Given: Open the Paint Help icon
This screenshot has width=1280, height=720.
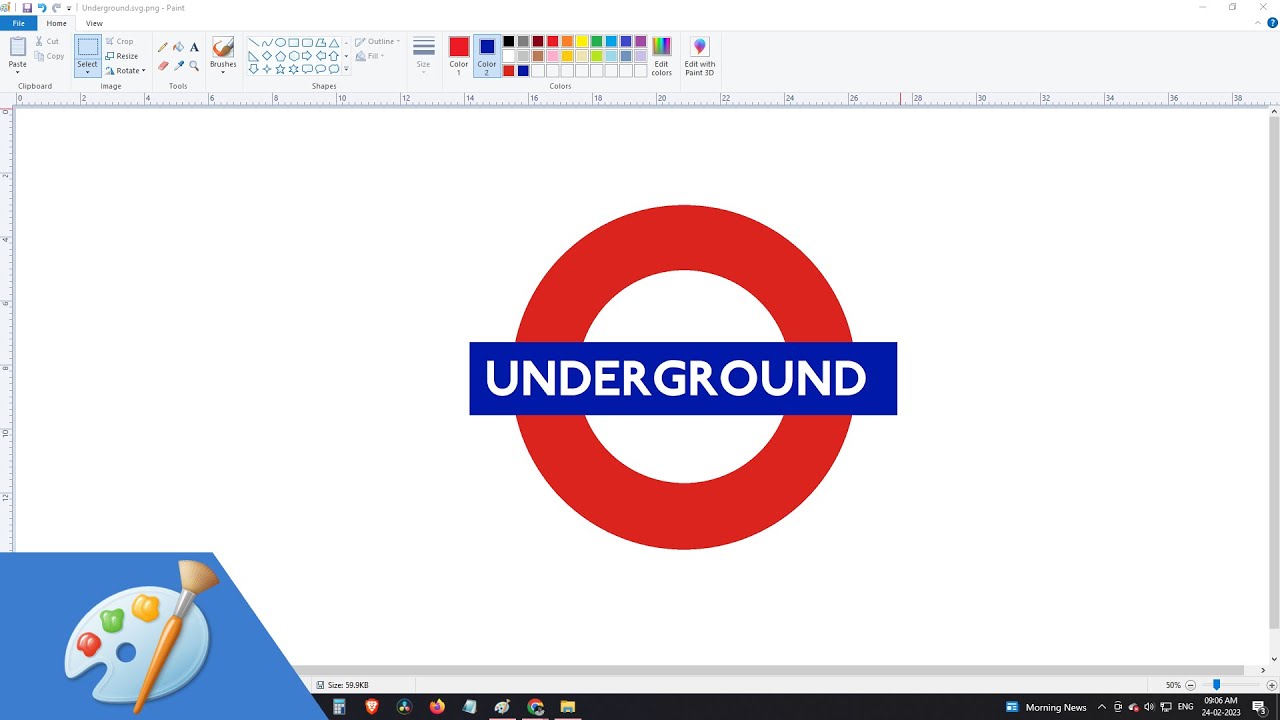Looking at the screenshot, I should 1273,23.
